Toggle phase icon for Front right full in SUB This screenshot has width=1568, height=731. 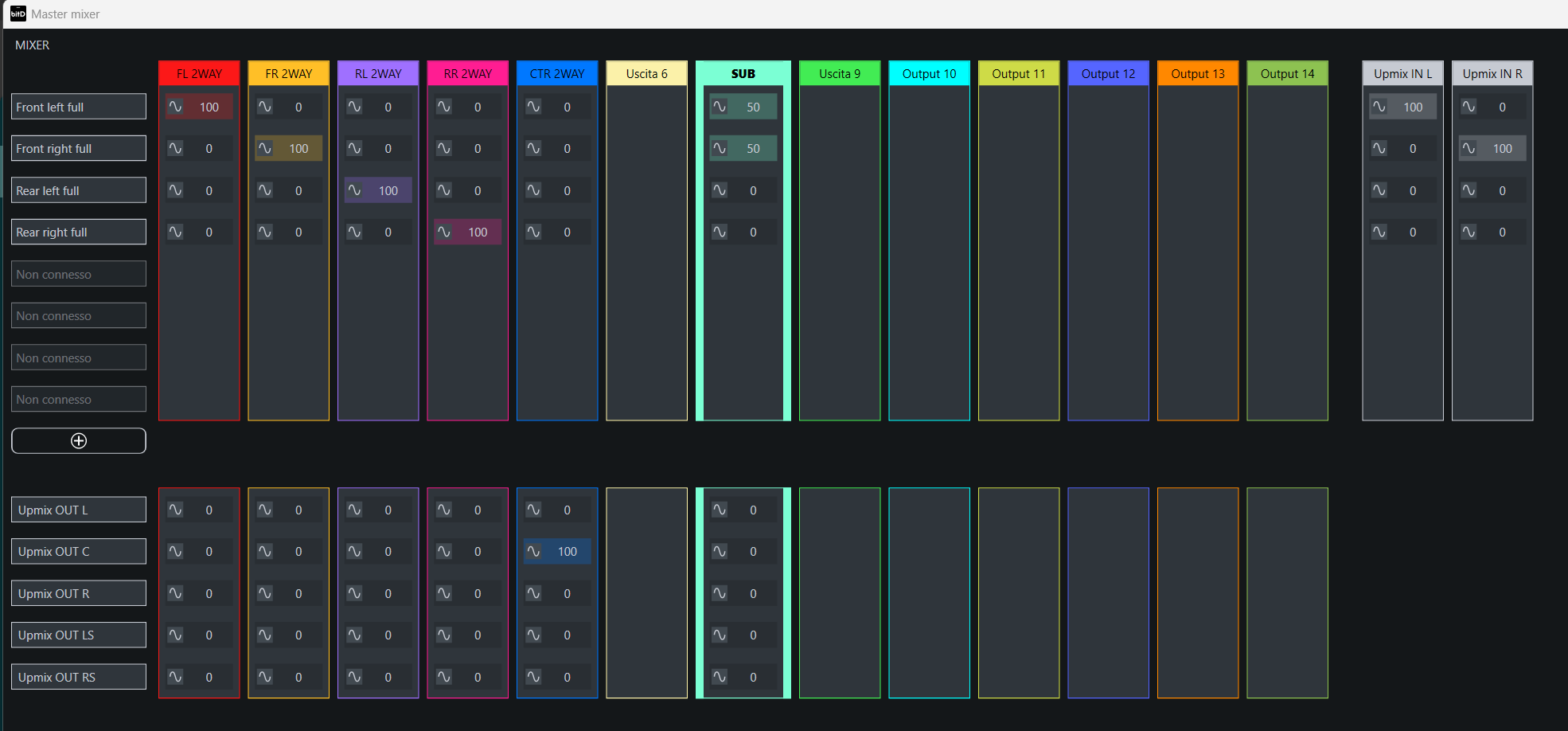[720, 148]
